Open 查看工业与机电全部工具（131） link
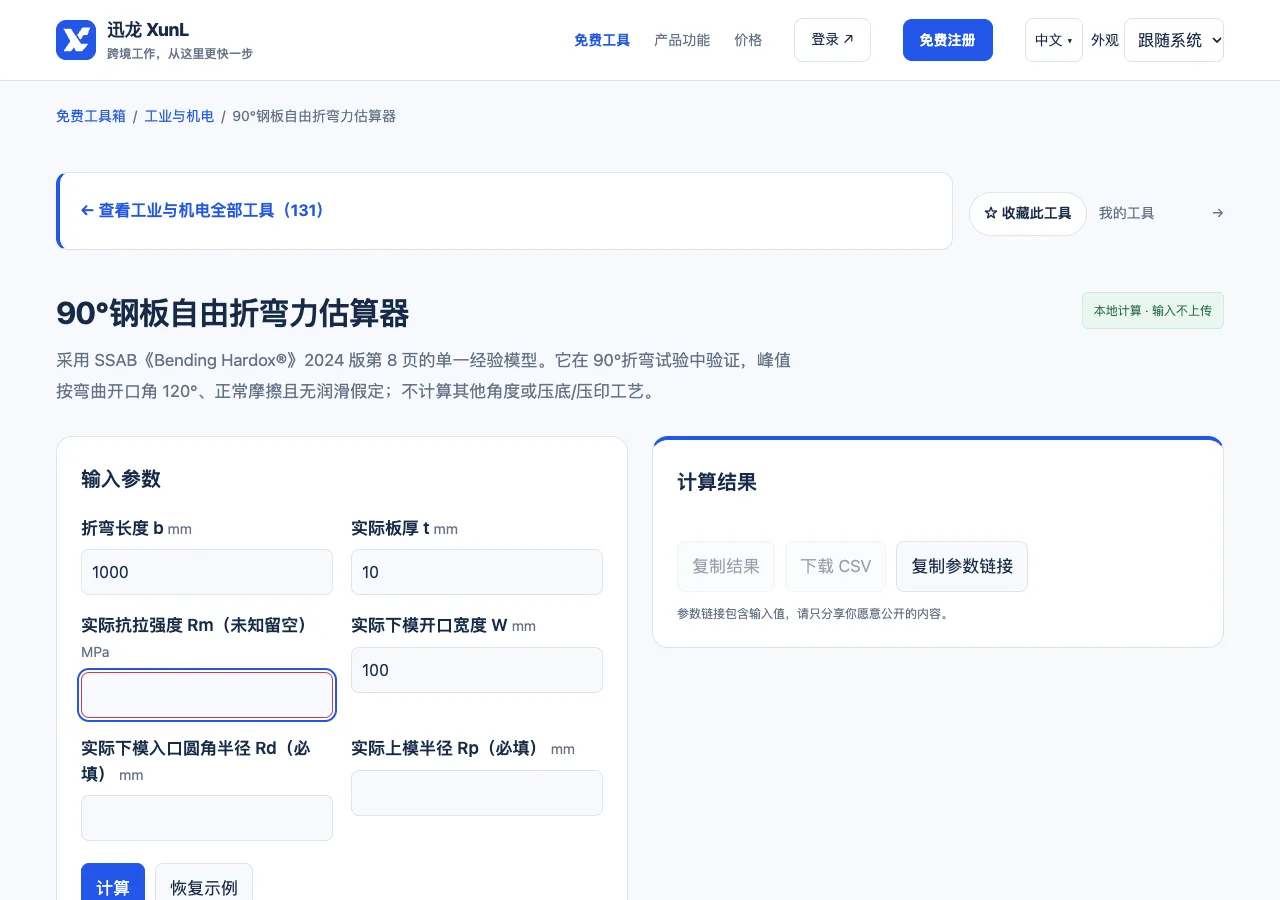This screenshot has width=1280, height=900. [202, 211]
